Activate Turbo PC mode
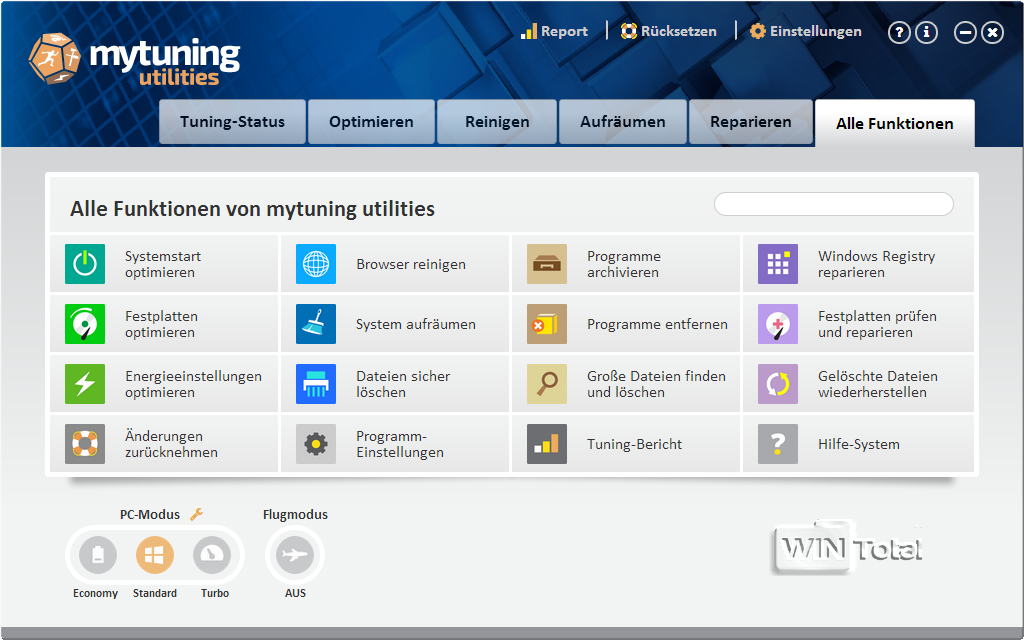The height and width of the screenshot is (640, 1024). click(x=212, y=555)
